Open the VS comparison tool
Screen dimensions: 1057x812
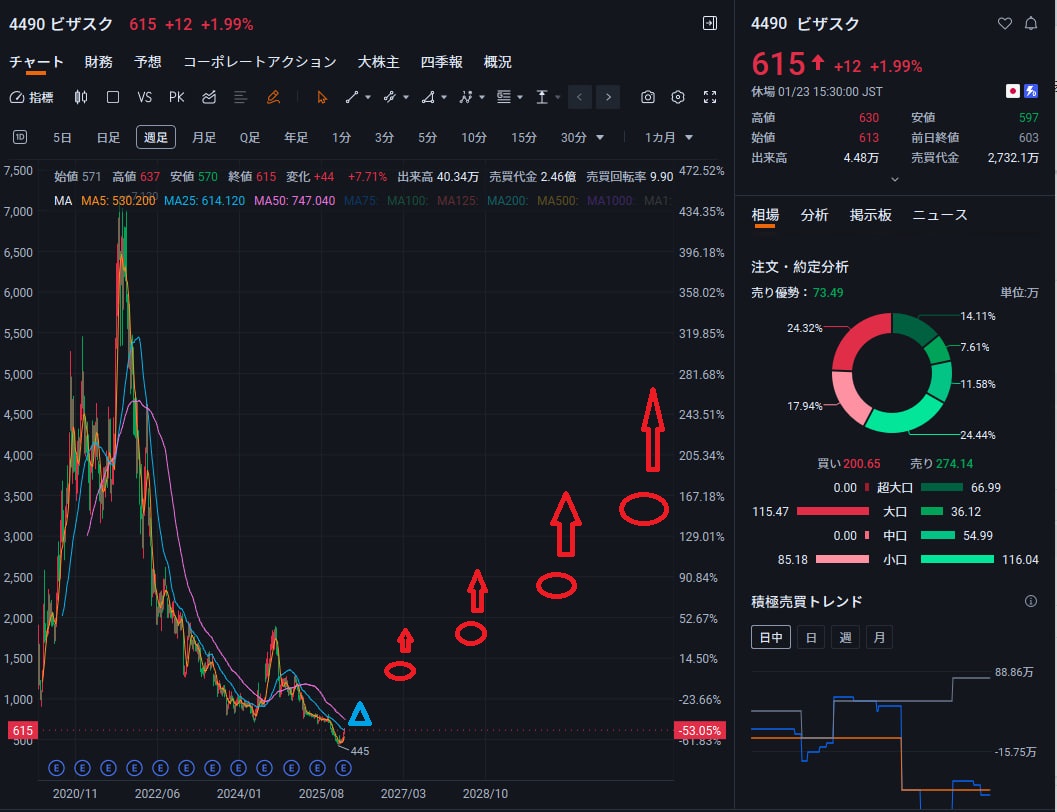(x=144, y=97)
